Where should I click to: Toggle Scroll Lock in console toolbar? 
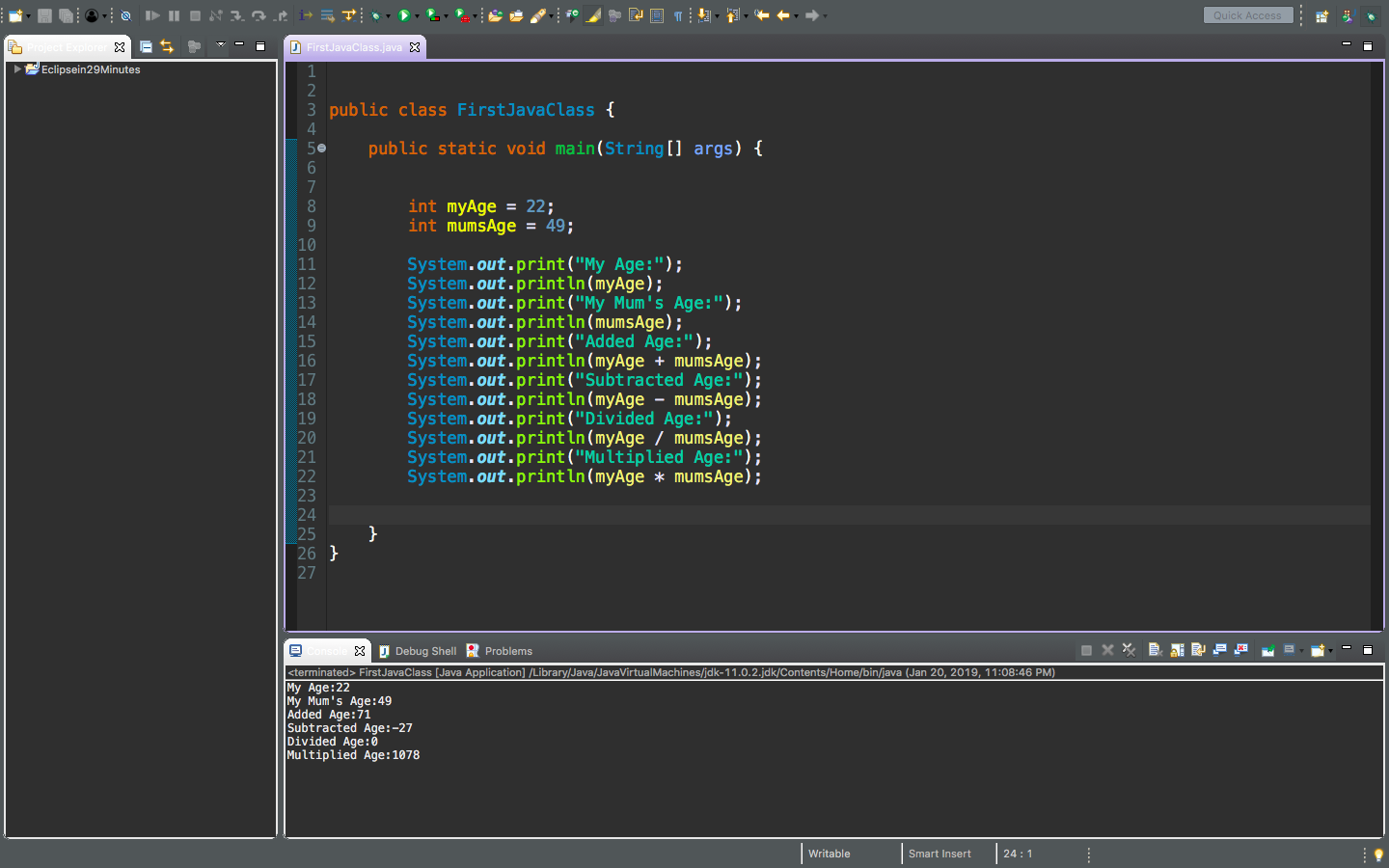coord(1177,650)
